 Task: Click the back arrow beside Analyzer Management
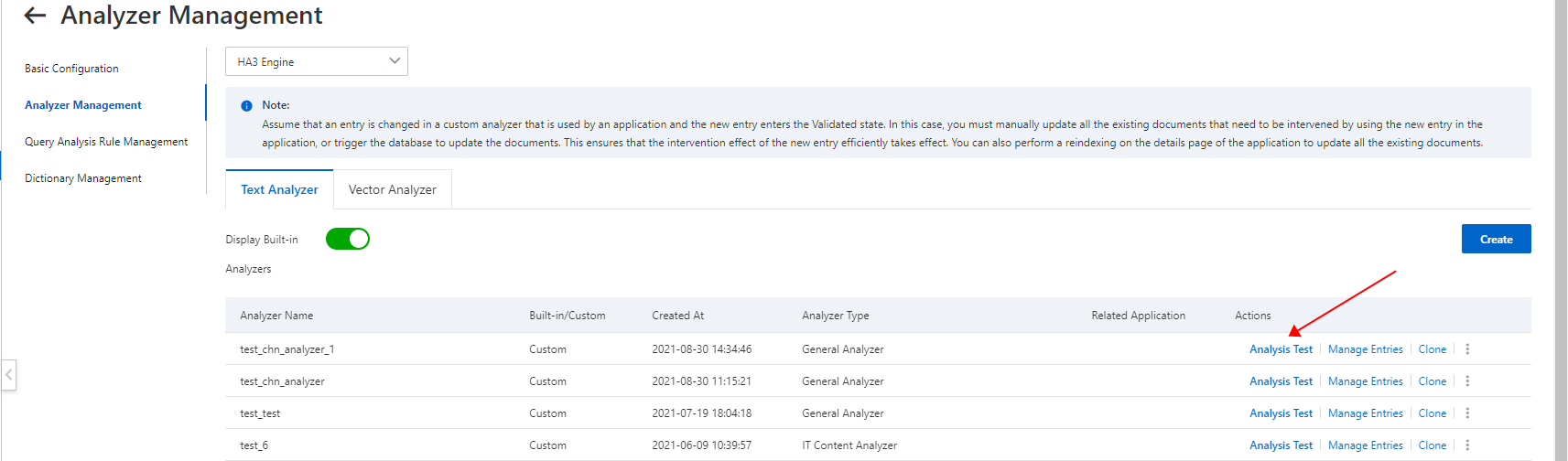[35, 16]
